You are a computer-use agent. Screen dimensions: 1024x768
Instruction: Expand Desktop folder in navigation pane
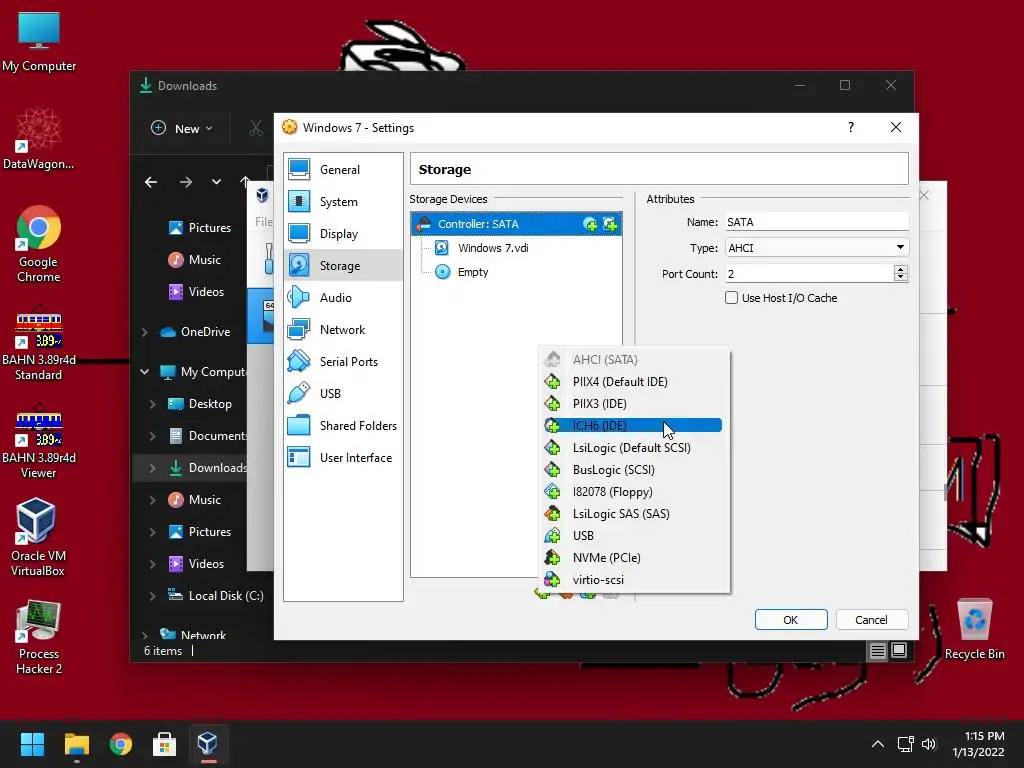coord(152,404)
